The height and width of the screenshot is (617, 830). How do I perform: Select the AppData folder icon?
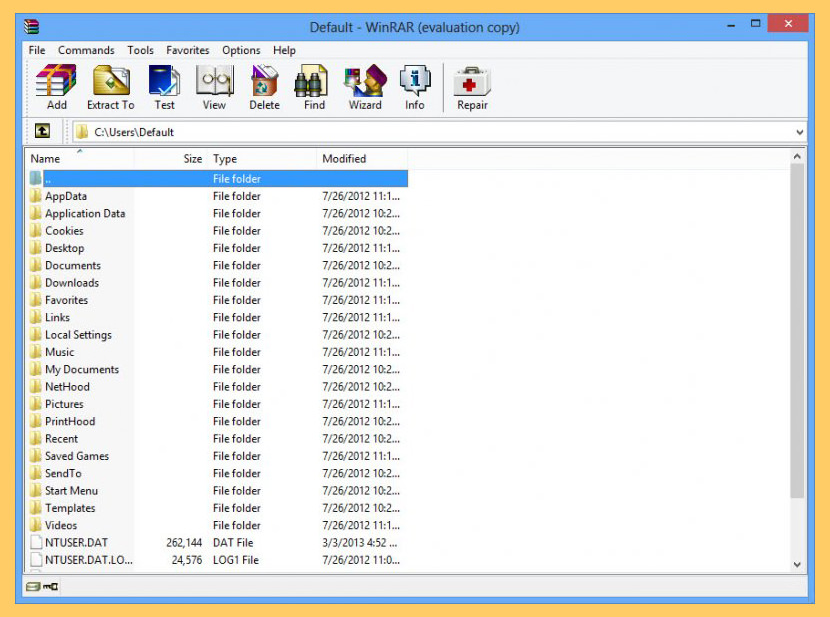click(35, 196)
